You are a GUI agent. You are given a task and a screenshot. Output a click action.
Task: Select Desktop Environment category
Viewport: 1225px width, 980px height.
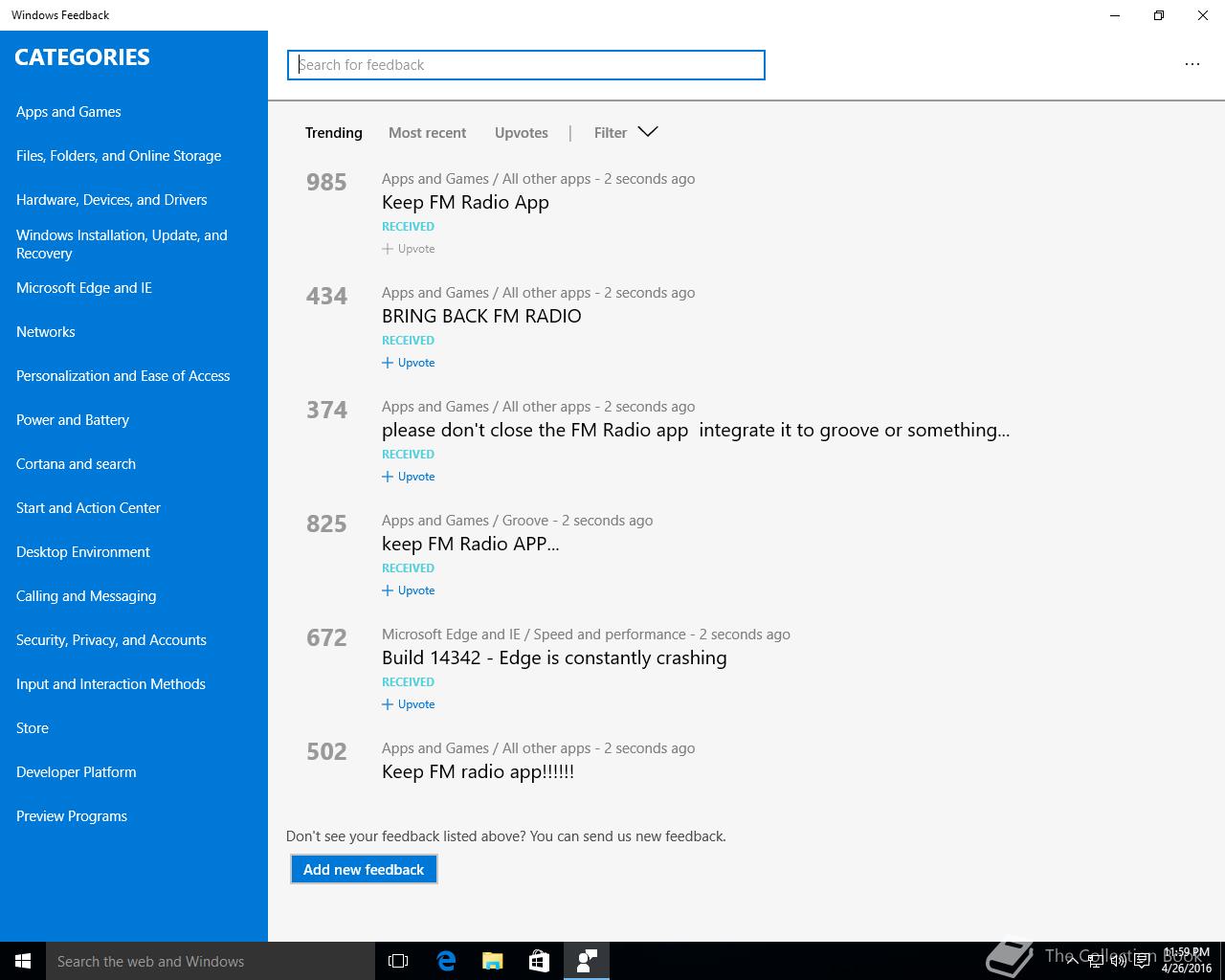coord(83,552)
